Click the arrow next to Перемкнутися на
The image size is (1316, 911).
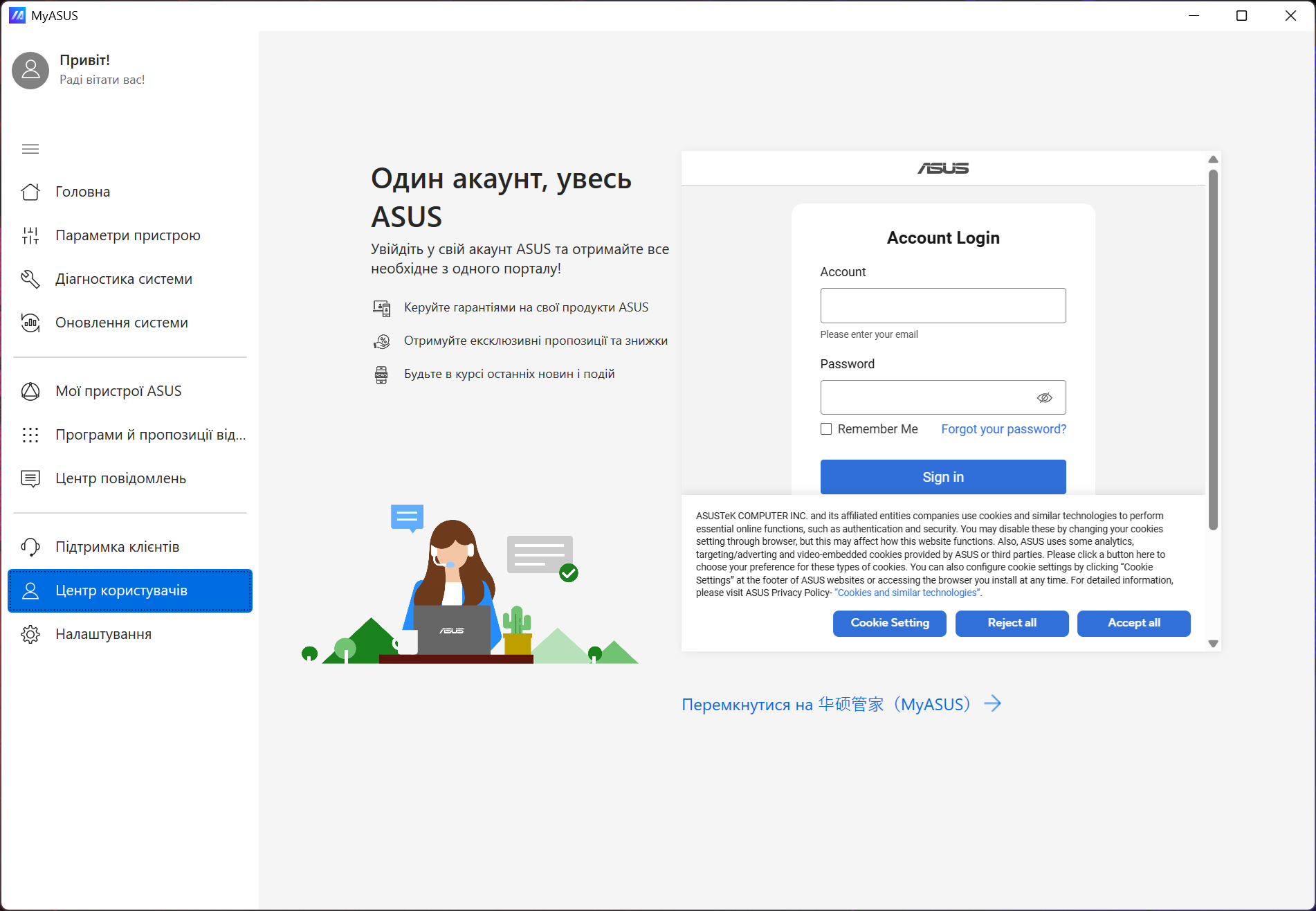tap(993, 703)
